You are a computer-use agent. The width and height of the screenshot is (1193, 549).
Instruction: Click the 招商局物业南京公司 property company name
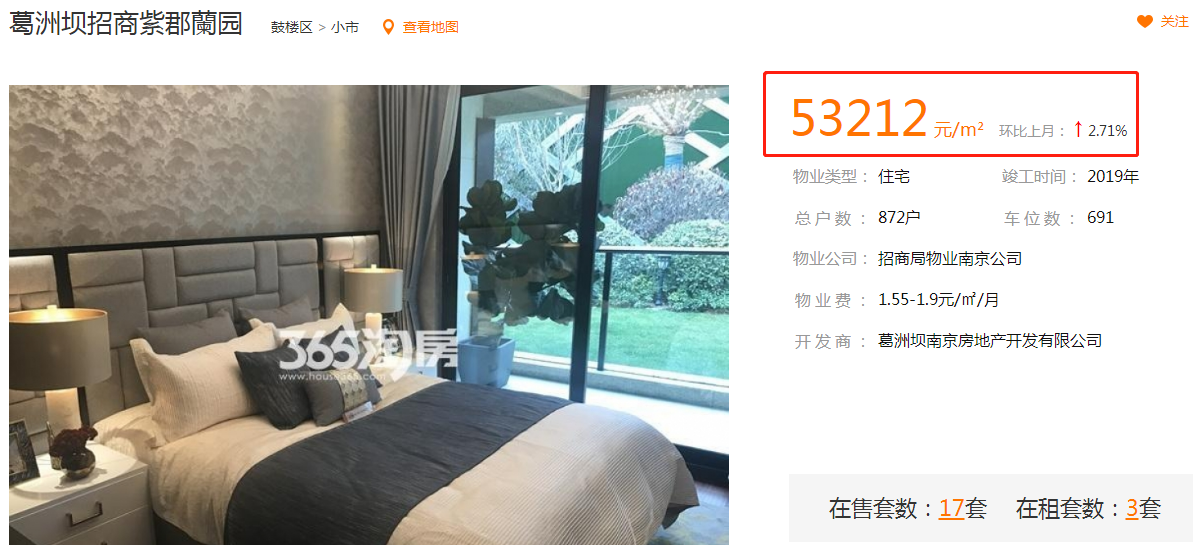pos(950,259)
